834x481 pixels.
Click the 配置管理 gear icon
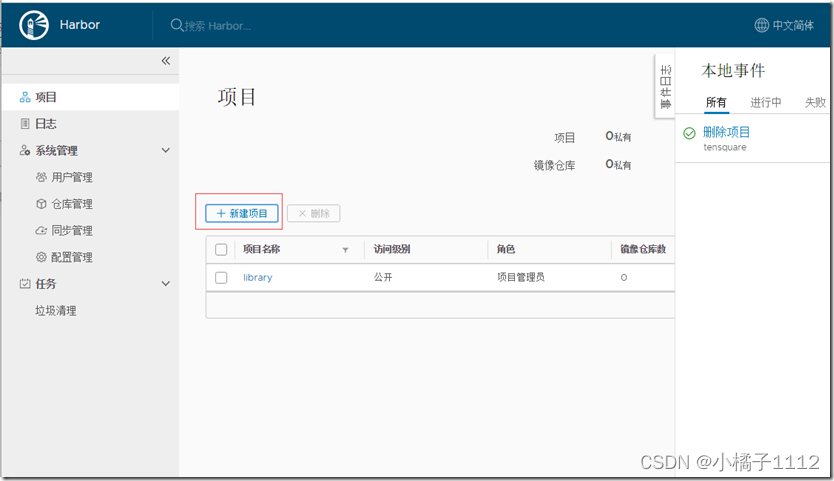41,257
